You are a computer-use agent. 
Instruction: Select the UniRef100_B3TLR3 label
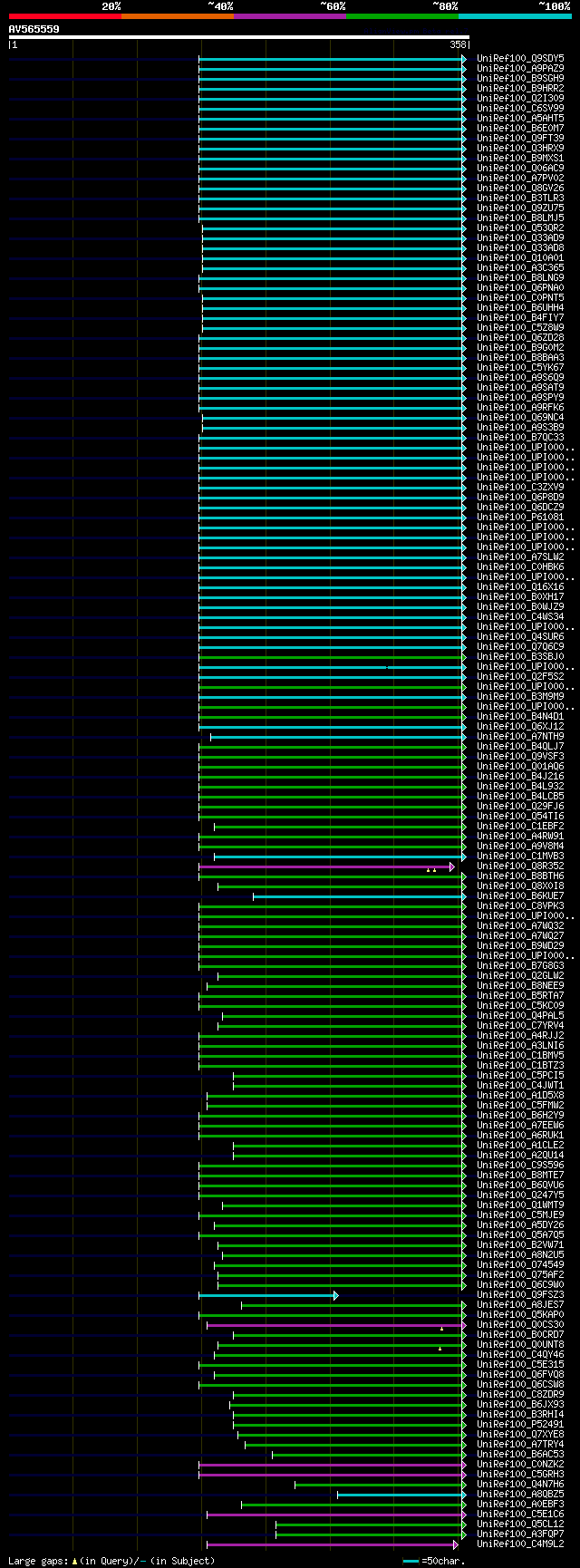(x=520, y=198)
